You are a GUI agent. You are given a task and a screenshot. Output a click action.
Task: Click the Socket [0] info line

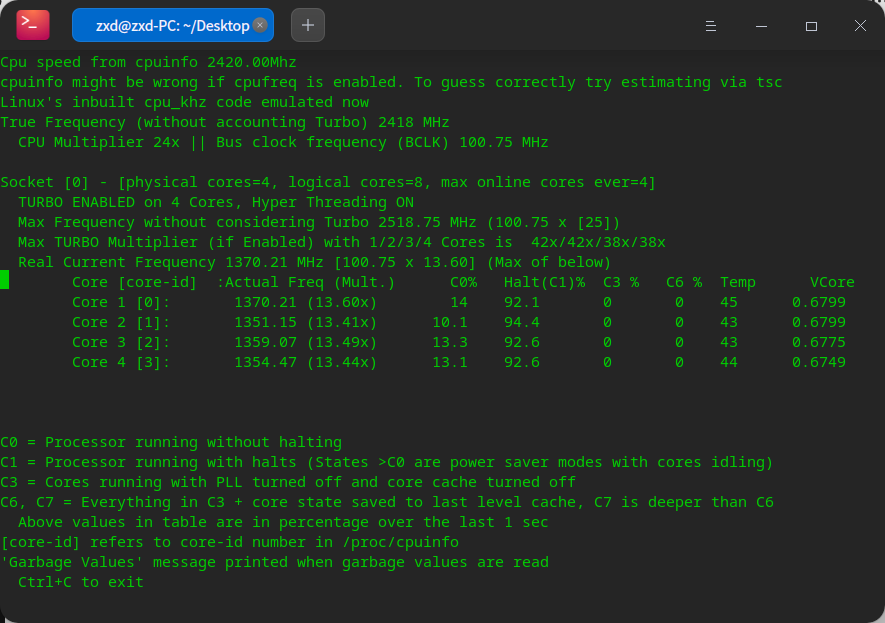pyautogui.click(x=327, y=182)
